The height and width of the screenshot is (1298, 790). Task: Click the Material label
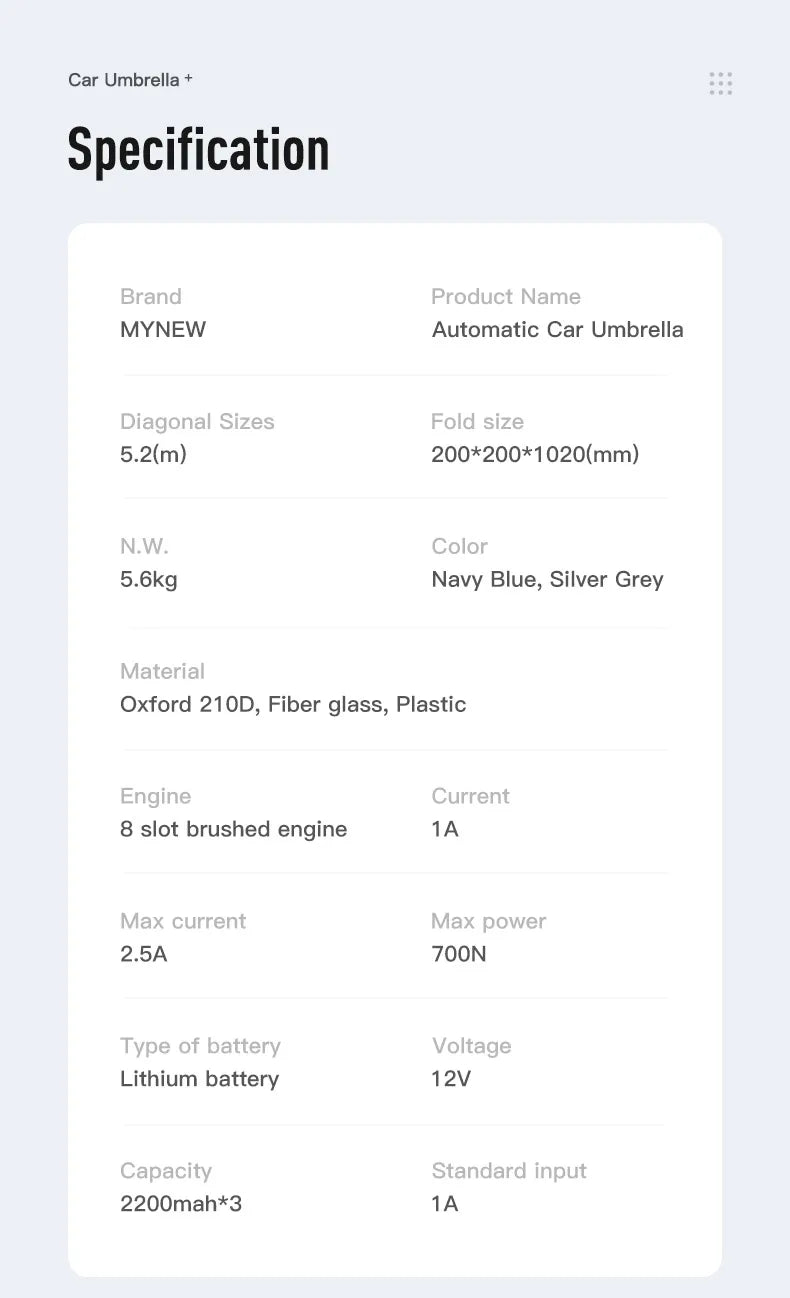click(x=162, y=672)
